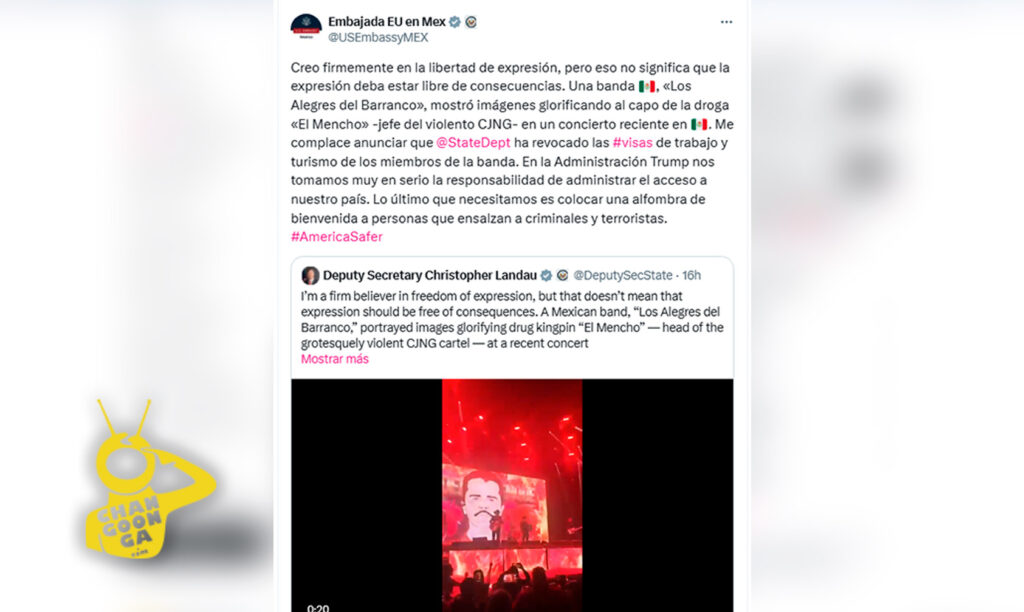Click the Embajada EU en Mex display name
The height and width of the screenshot is (612, 1024).
coord(387,22)
